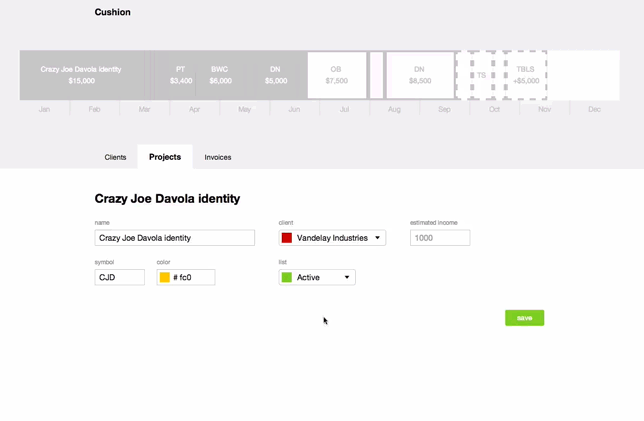
Task: Select the DN $8,500 timeline block
Action: tap(420, 75)
